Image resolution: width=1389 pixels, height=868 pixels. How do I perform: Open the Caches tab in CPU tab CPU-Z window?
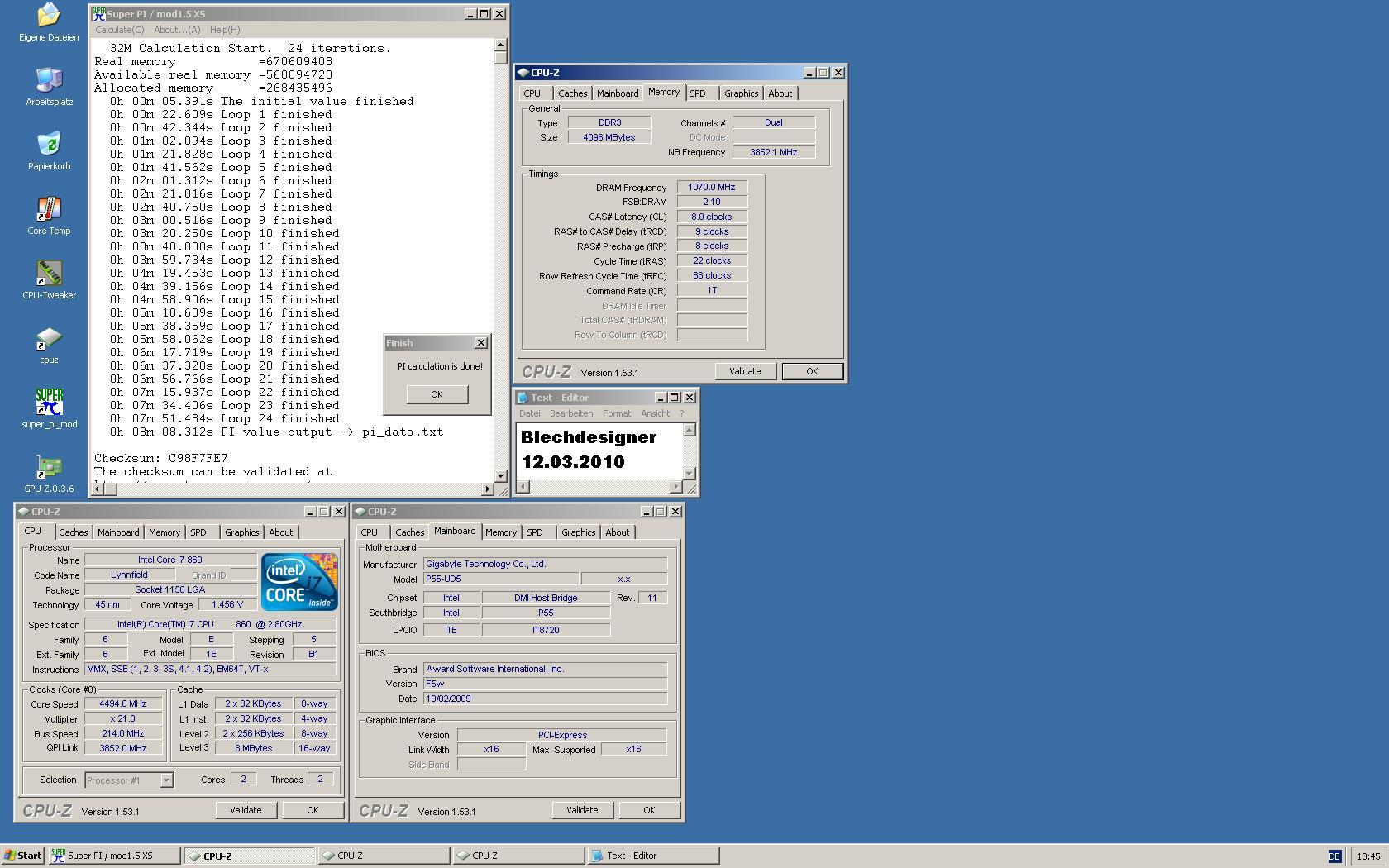pyautogui.click(x=73, y=532)
